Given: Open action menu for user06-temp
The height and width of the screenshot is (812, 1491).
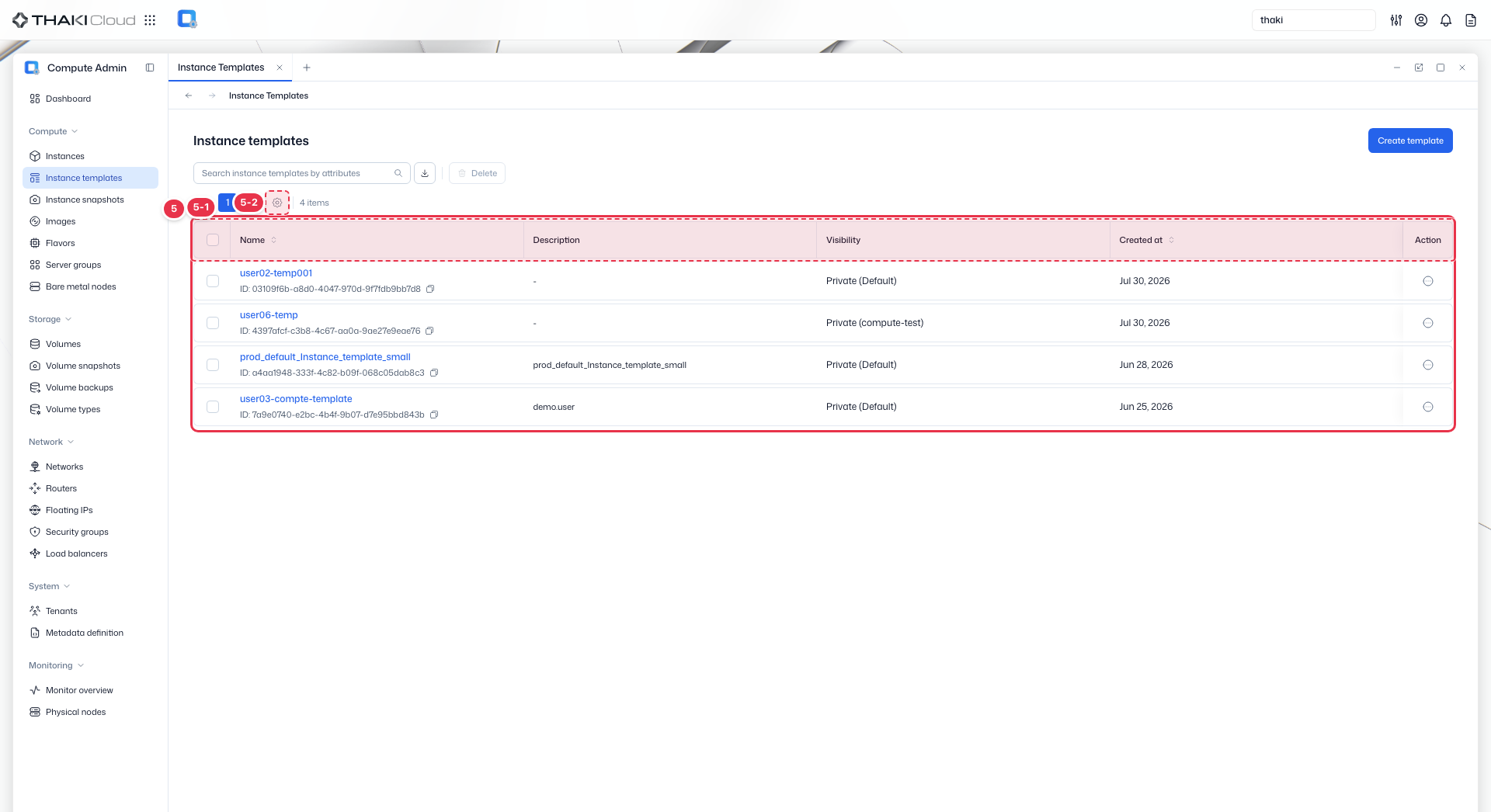Looking at the screenshot, I should pos(1428,323).
